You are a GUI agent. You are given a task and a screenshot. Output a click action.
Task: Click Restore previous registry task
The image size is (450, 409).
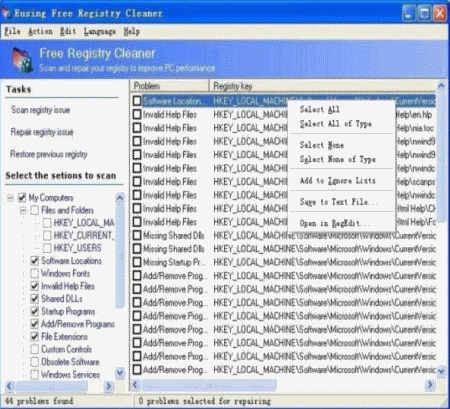point(49,154)
